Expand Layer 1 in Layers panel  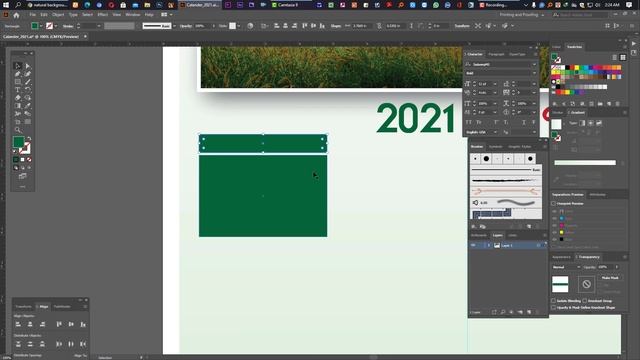pyautogui.click(x=489, y=245)
